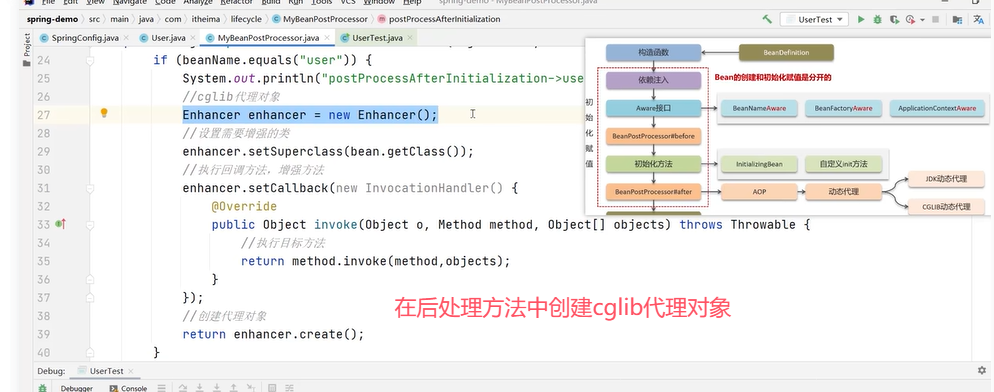The height and width of the screenshot is (392, 994).
Task: Click the Rerun debug bug icon
Action: pos(42,388)
